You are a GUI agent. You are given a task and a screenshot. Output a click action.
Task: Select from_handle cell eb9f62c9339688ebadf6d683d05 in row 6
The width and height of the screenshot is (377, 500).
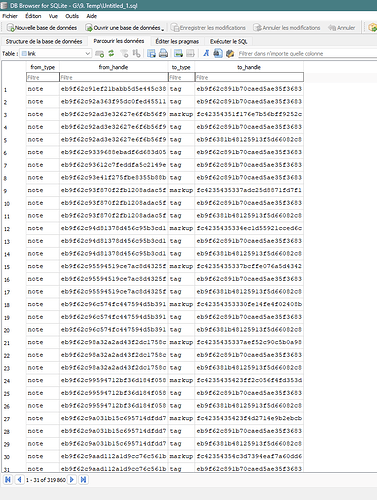[x=114, y=152]
